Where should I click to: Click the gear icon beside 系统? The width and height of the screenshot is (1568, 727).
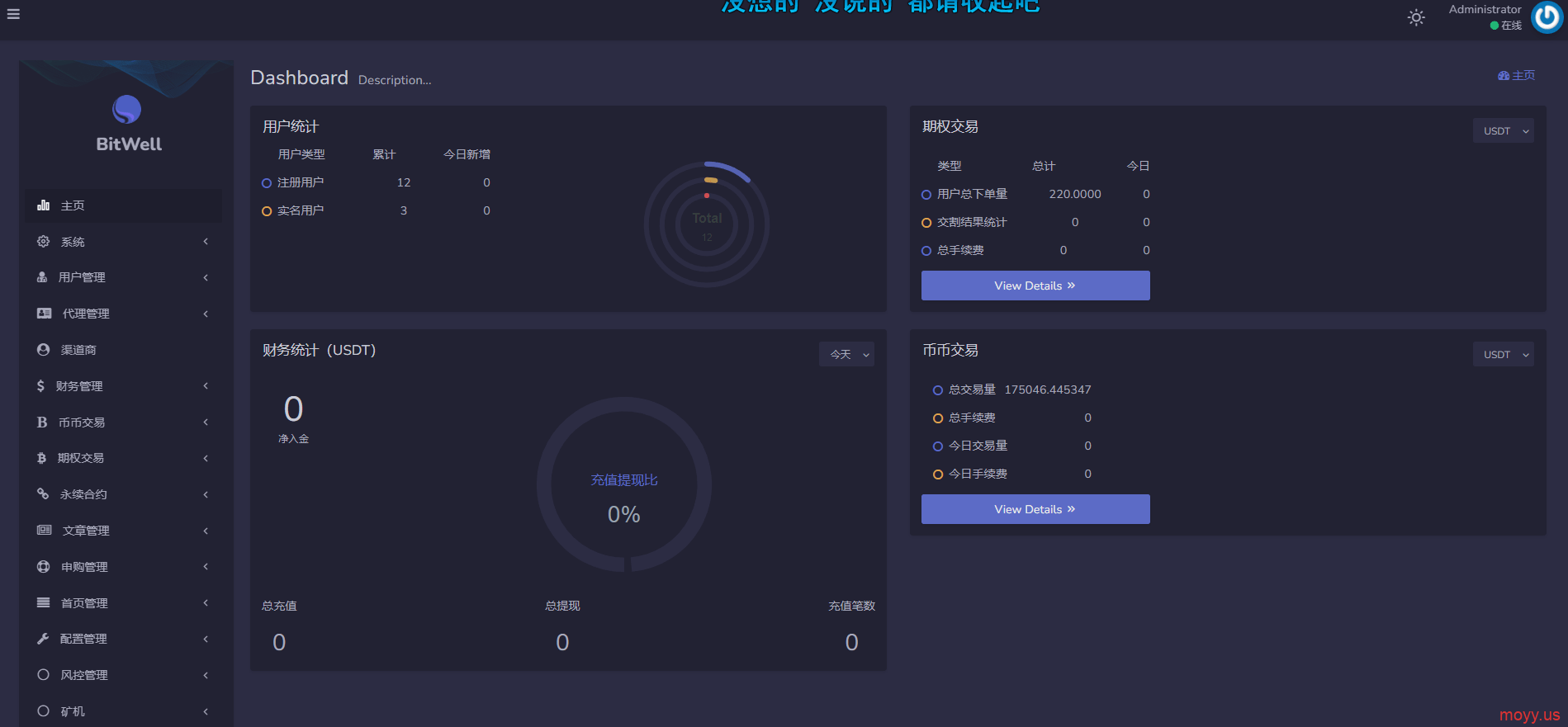[43, 242]
